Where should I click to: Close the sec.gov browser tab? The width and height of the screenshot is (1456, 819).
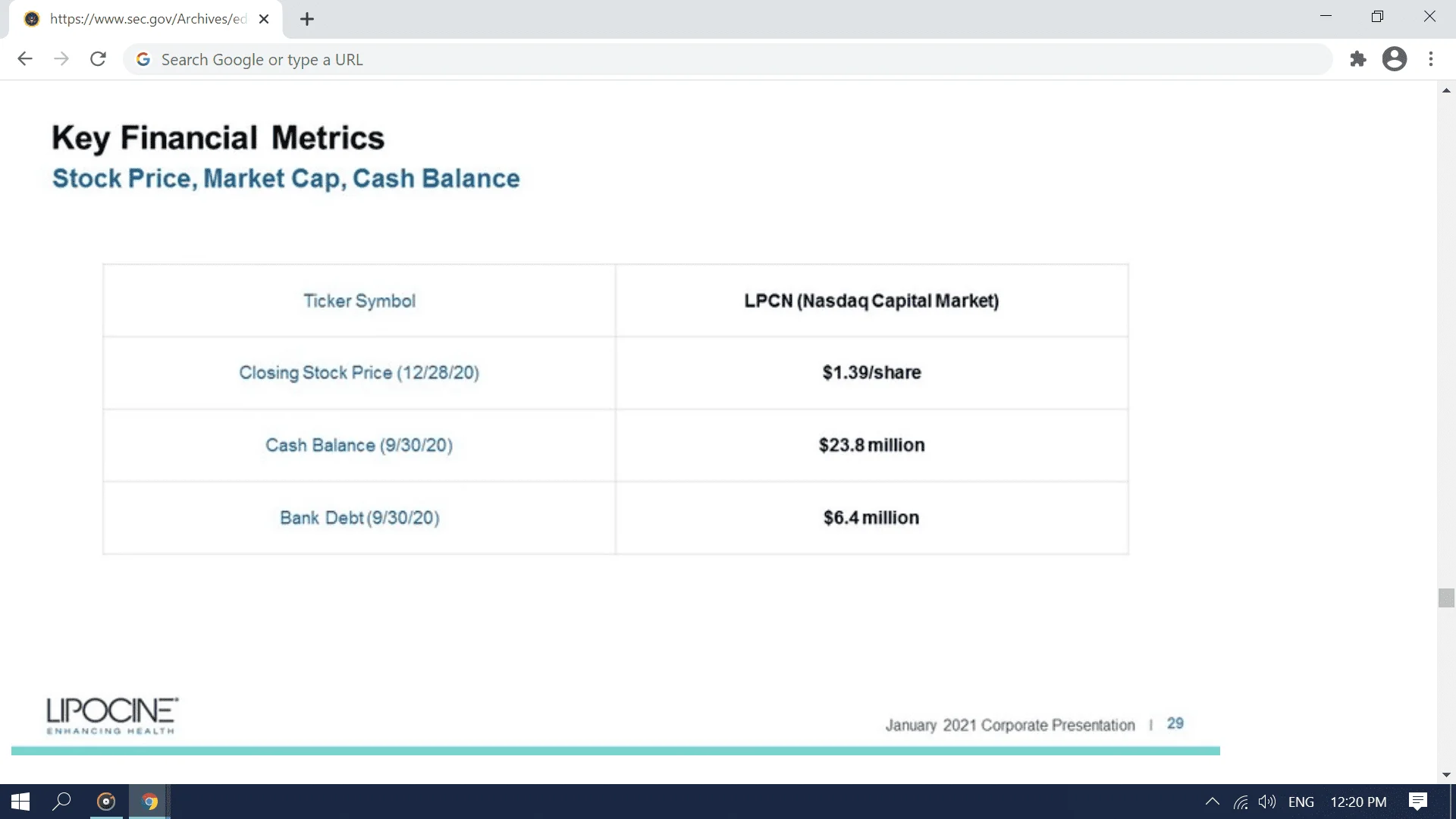pos(264,19)
